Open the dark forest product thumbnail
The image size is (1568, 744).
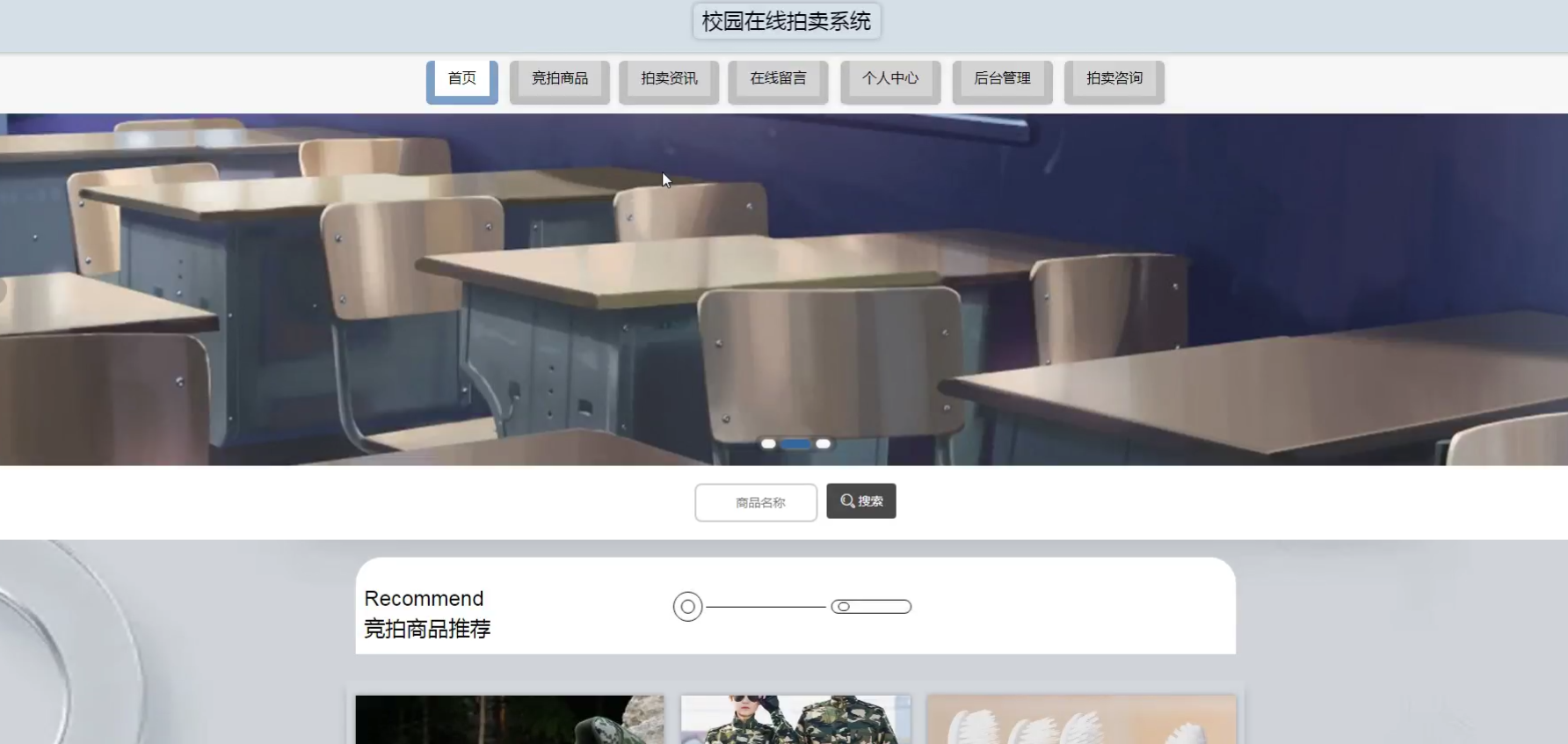point(510,719)
